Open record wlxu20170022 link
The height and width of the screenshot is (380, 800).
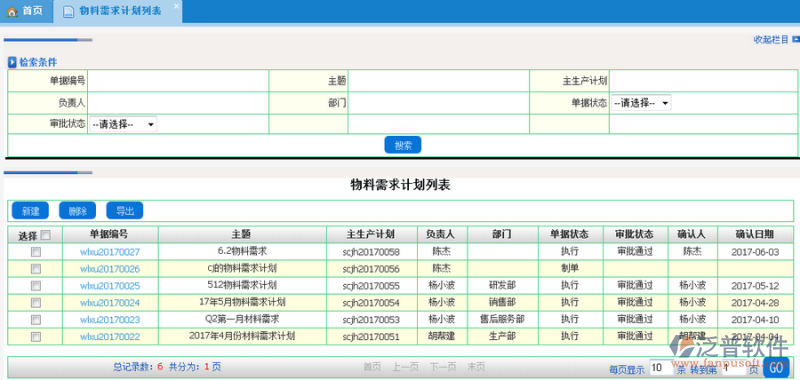tap(110, 337)
